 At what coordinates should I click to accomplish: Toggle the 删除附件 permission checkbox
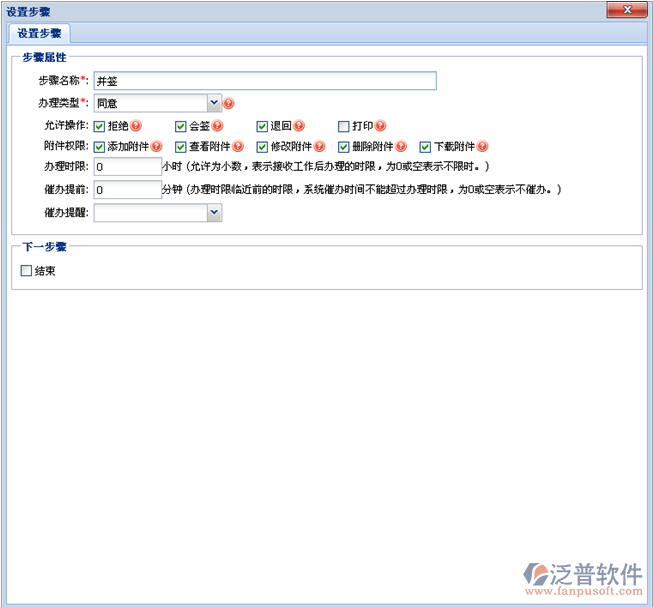click(343, 146)
